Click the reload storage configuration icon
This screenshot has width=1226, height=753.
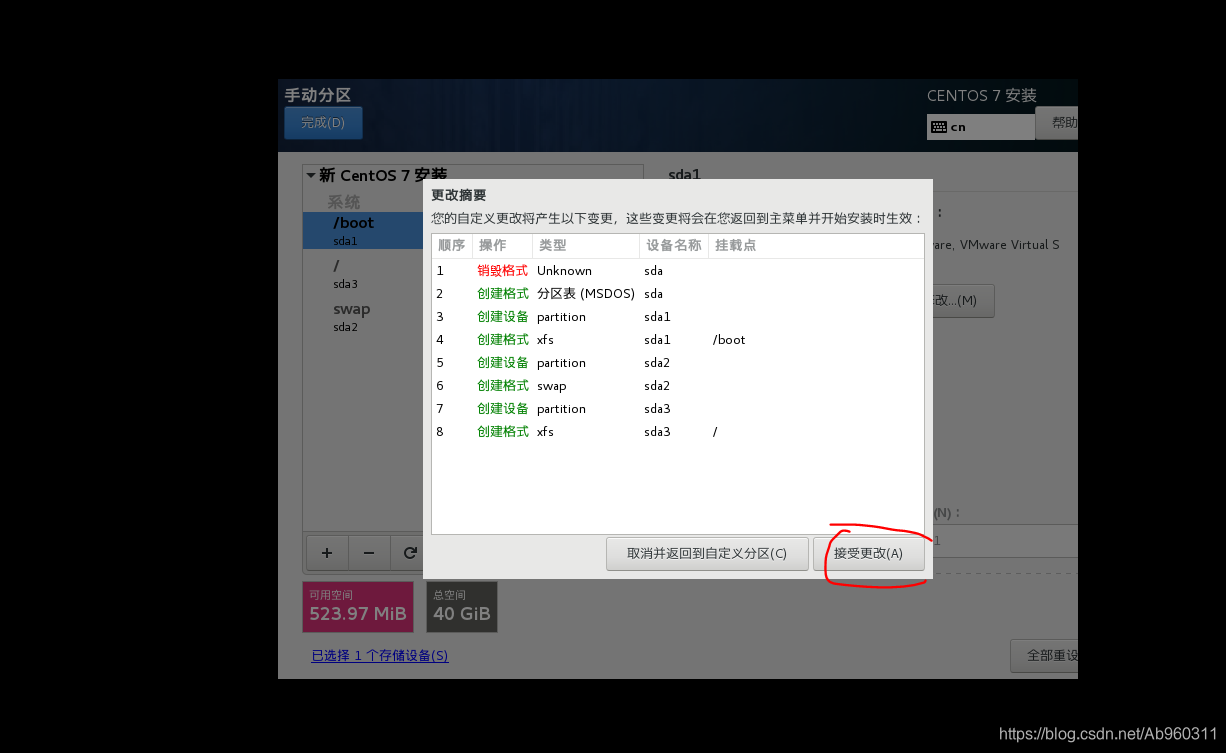tap(409, 552)
